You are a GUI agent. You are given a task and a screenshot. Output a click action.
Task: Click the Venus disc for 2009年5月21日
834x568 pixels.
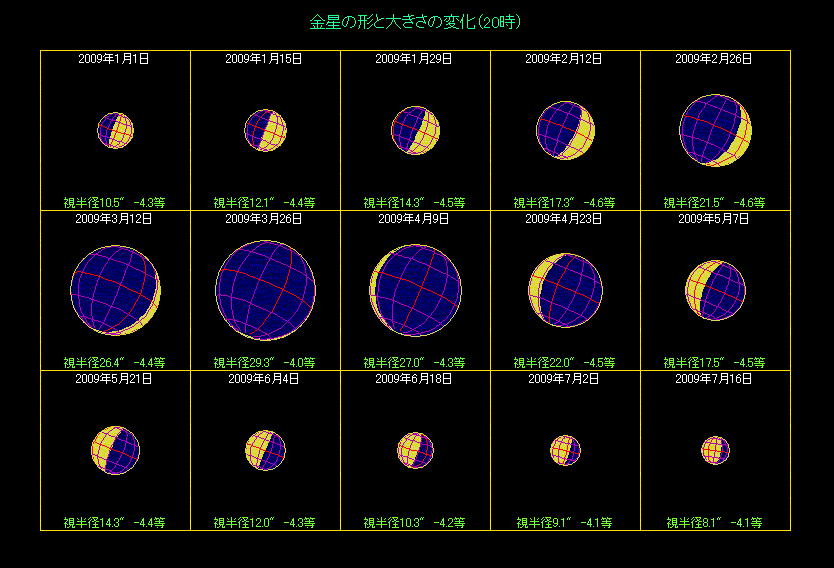[x=115, y=449]
